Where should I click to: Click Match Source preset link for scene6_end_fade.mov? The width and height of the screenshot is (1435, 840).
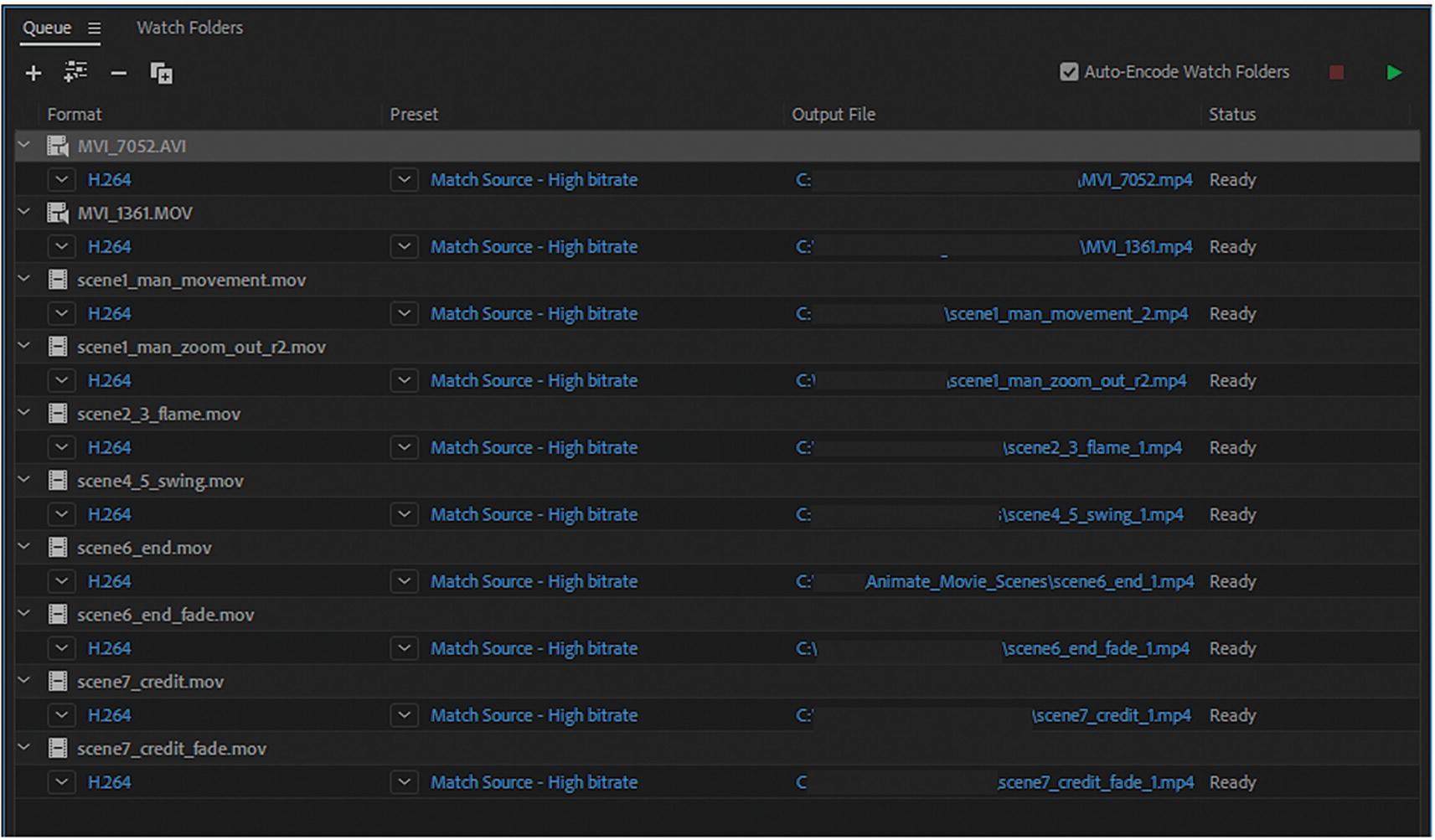[534, 648]
